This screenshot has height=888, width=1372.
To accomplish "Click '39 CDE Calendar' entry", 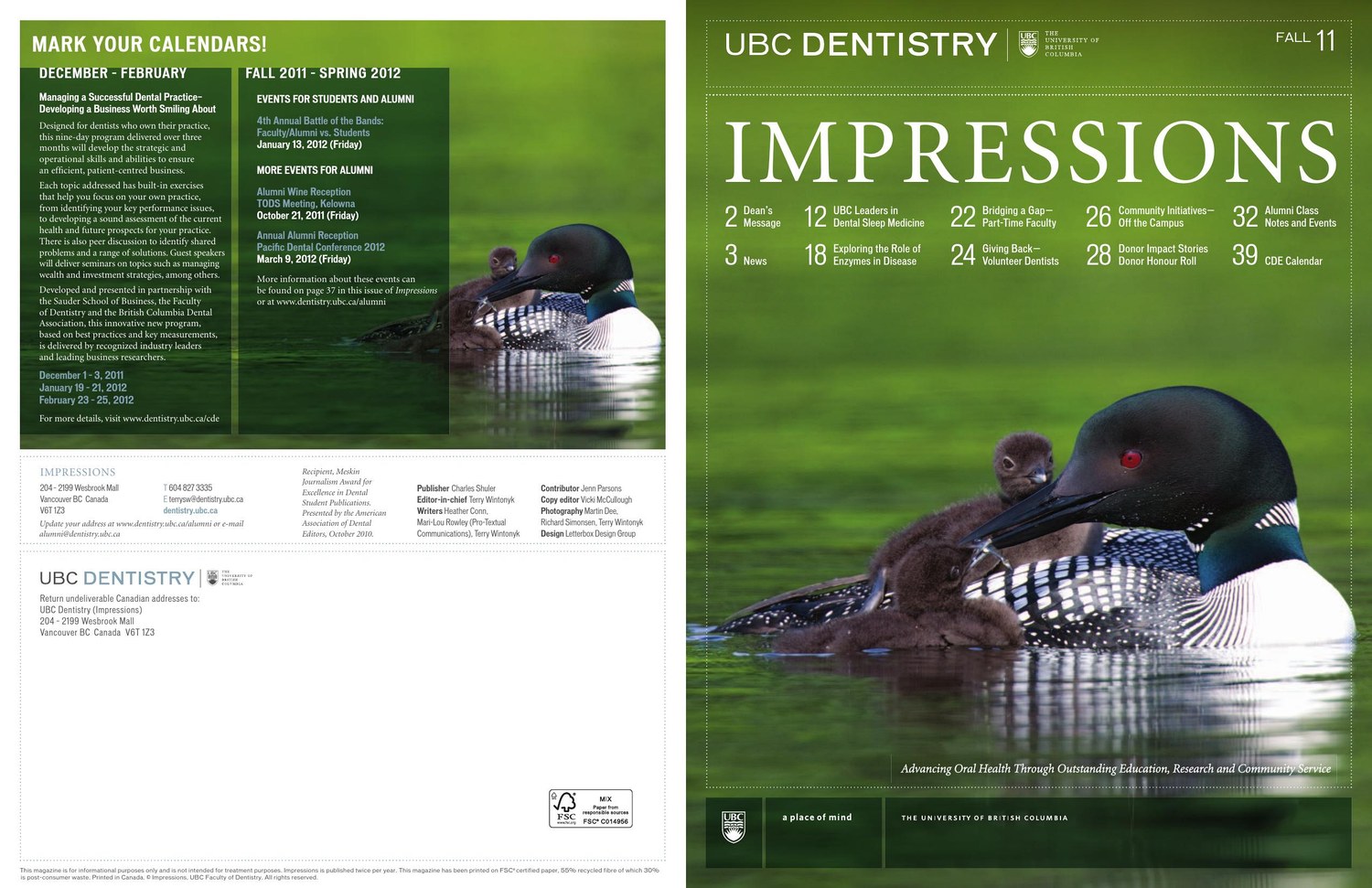I will pos(1277,255).
